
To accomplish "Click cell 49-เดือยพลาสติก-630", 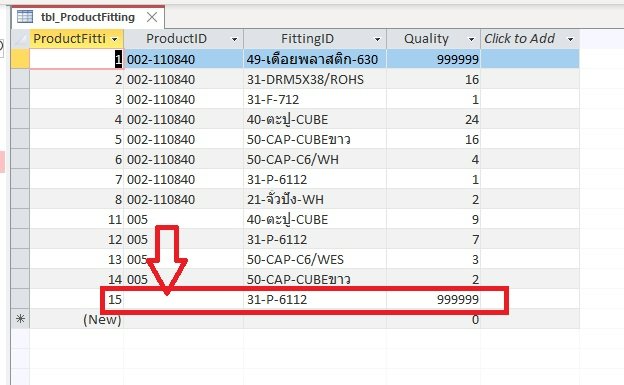I will pyautogui.click(x=315, y=59).
